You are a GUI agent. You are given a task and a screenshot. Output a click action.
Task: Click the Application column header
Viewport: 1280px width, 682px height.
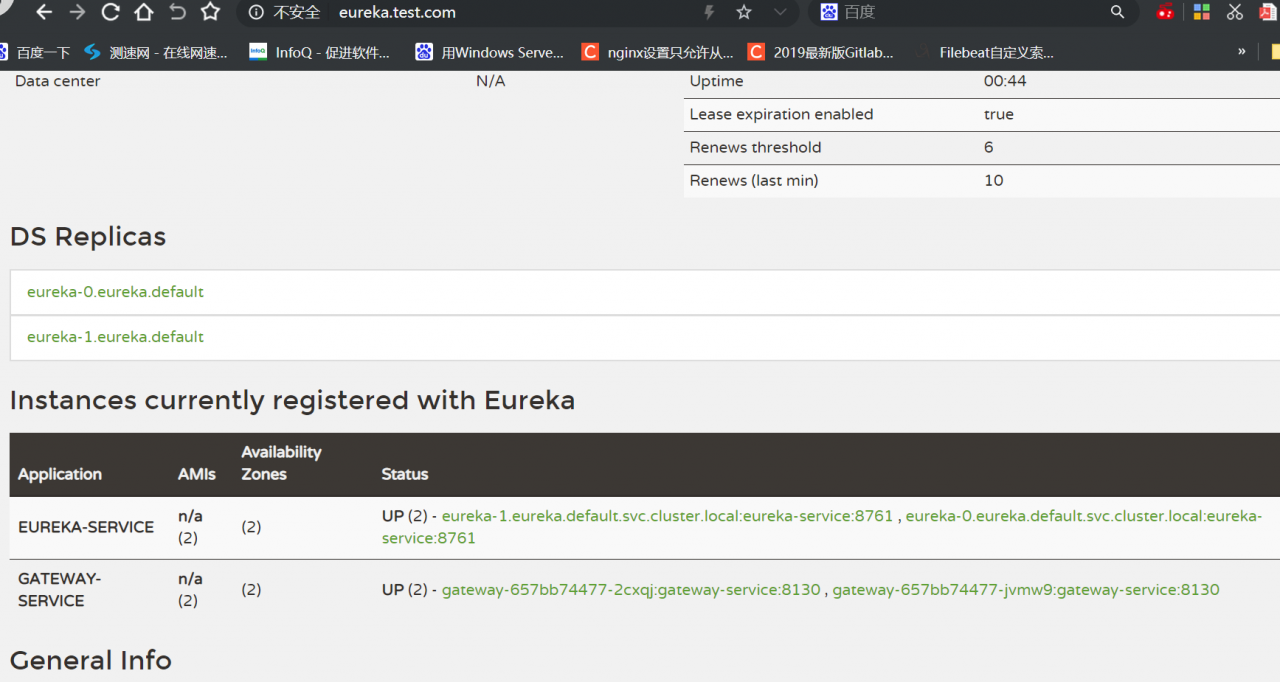(x=60, y=474)
